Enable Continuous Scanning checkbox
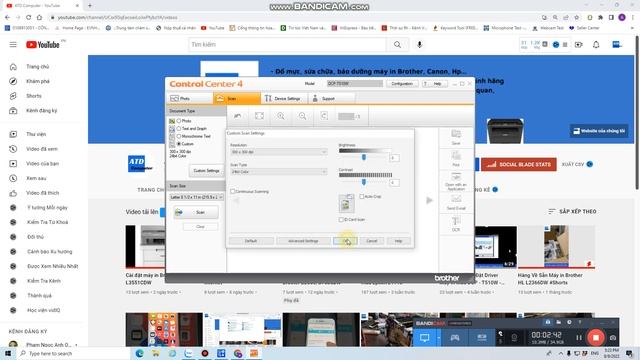The height and width of the screenshot is (360, 640). (233, 191)
